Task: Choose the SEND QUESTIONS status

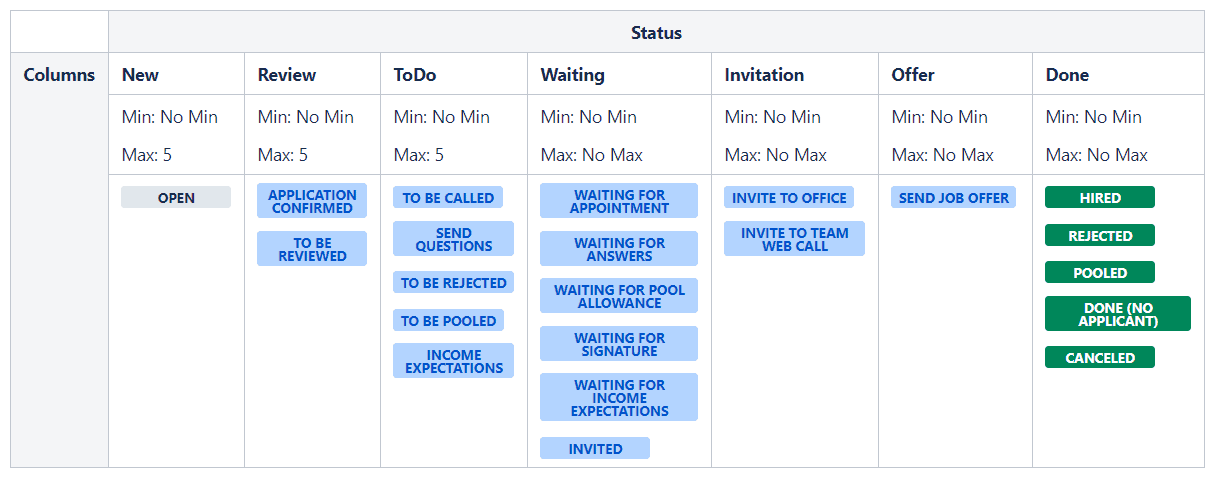Action: [x=453, y=239]
